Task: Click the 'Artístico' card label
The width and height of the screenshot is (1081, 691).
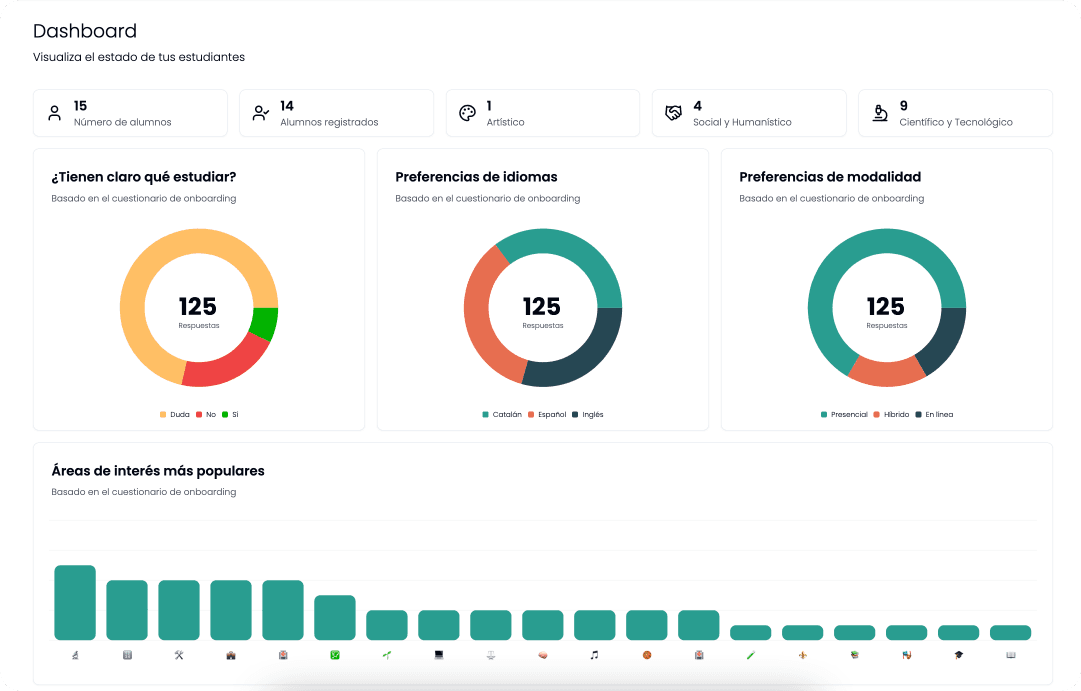Action: (505, 122)
